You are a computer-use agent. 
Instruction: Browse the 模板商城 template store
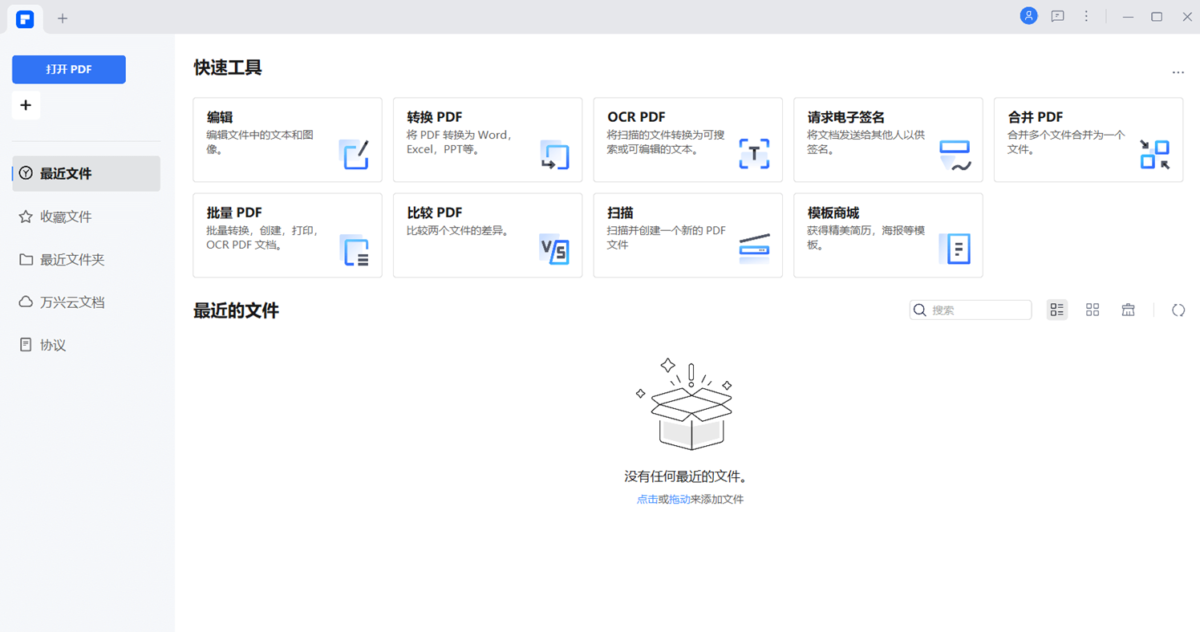(887, 235)
